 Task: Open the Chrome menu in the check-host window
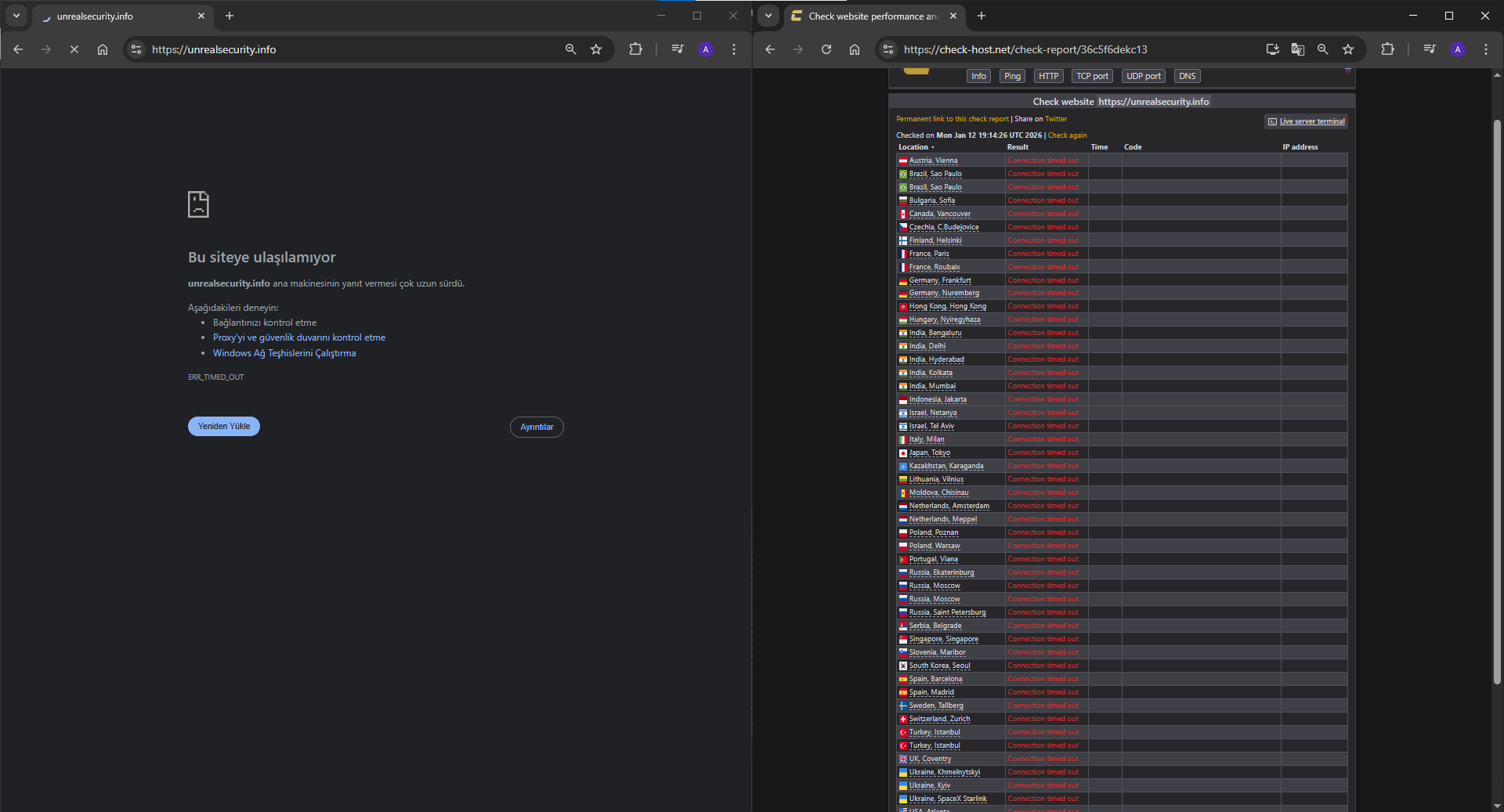[x=1486, y=49]
